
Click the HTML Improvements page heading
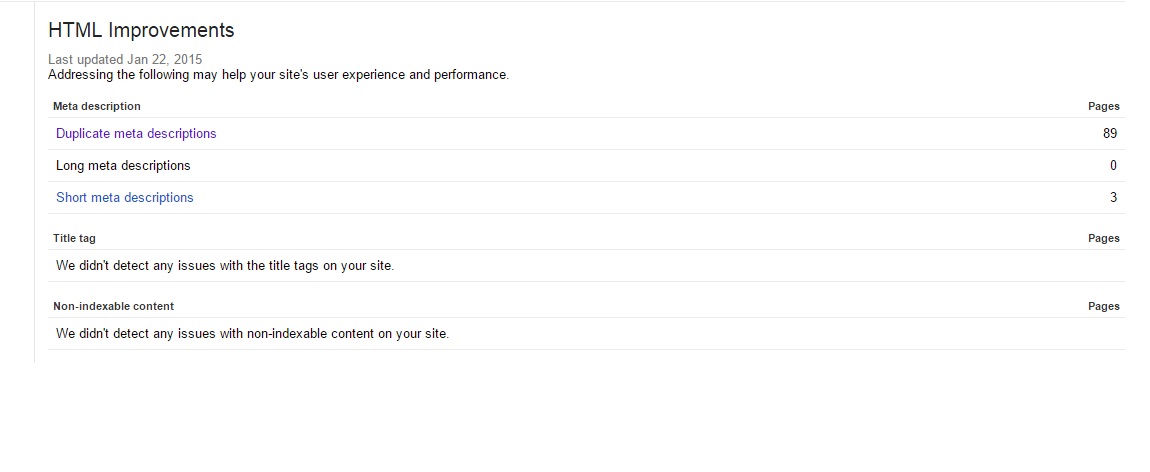tap(141, 30)
